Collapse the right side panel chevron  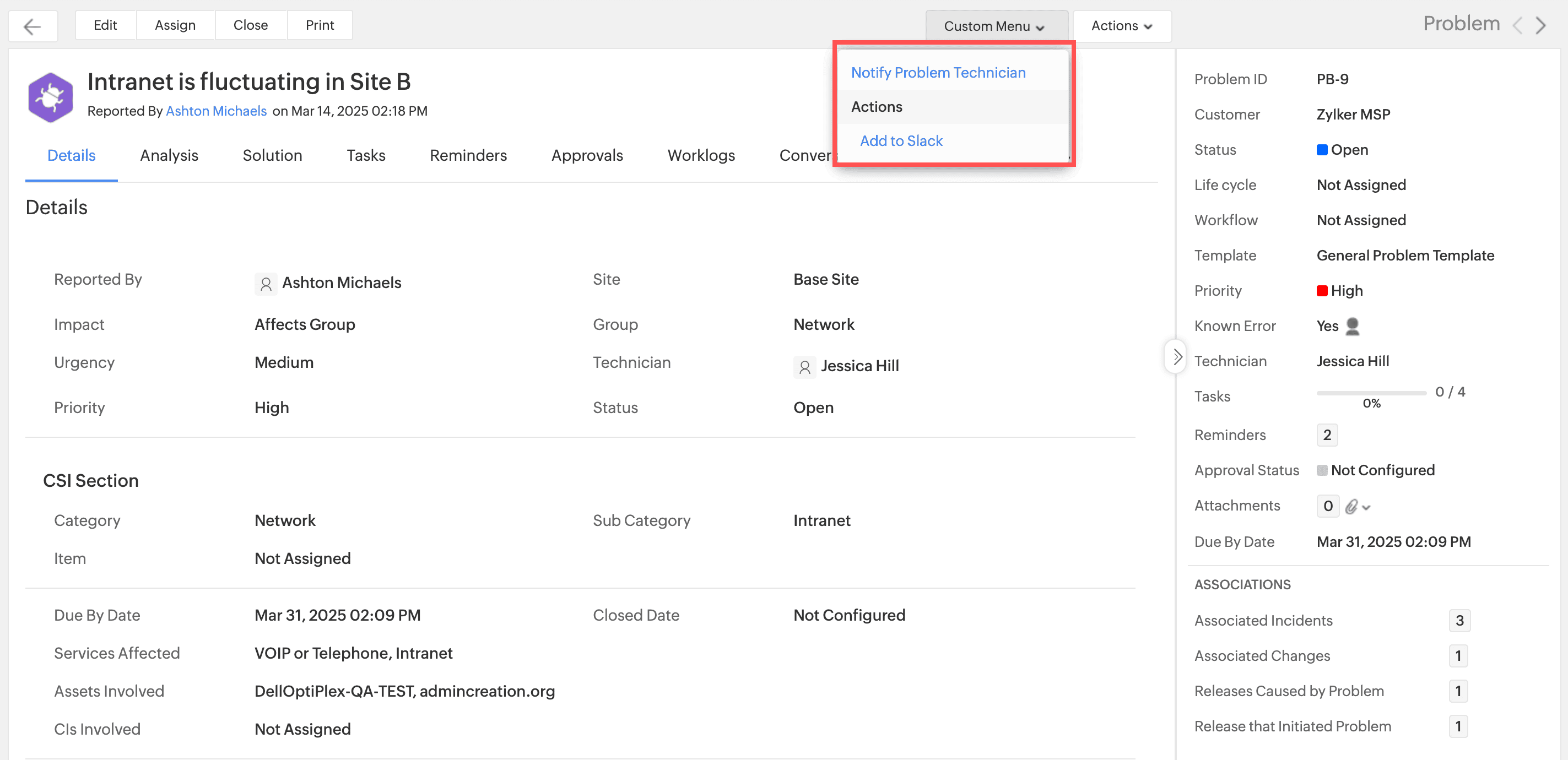pyautogui.click(x=1177, y=357)
